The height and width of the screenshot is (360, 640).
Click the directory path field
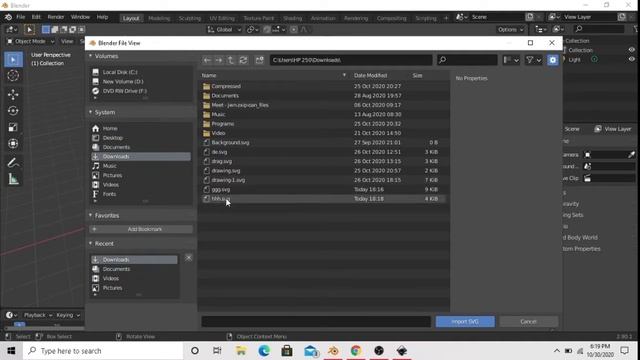tap(351, 60)
